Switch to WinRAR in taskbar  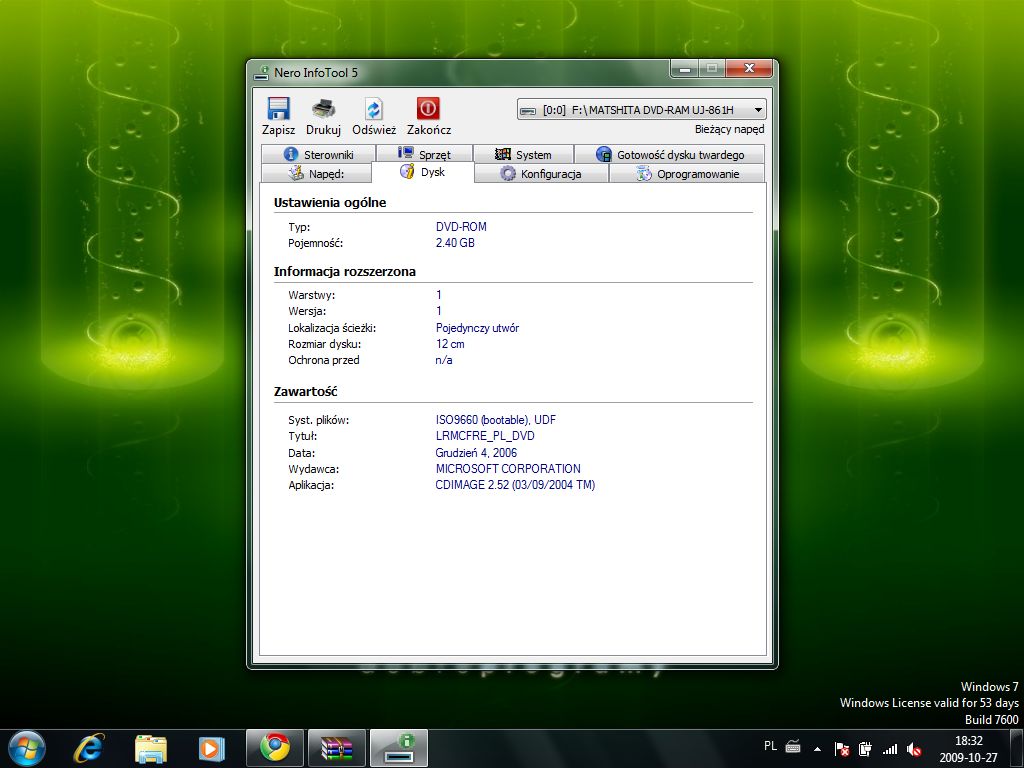(x=336, y=748)
